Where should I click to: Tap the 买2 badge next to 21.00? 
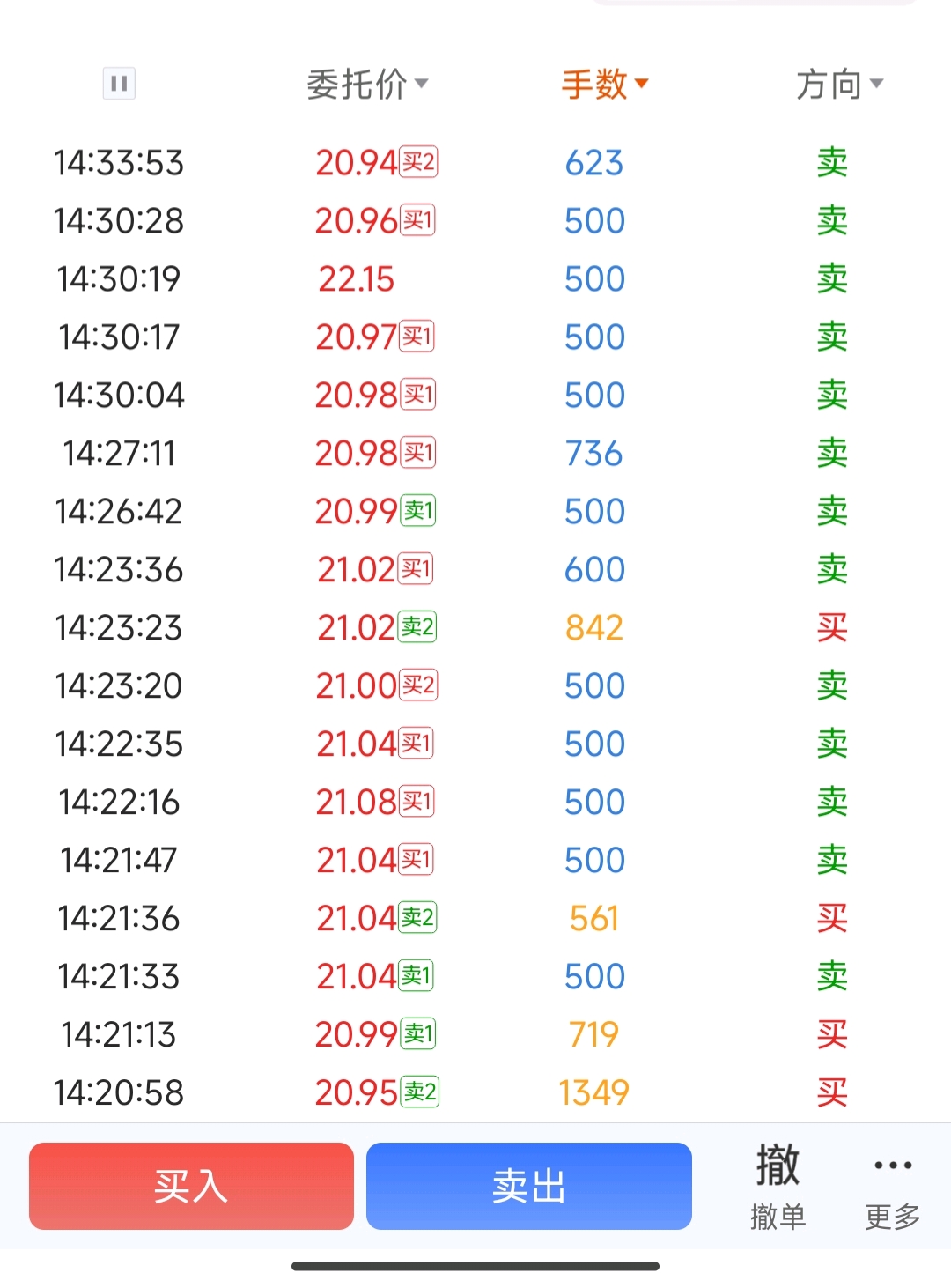419,685
